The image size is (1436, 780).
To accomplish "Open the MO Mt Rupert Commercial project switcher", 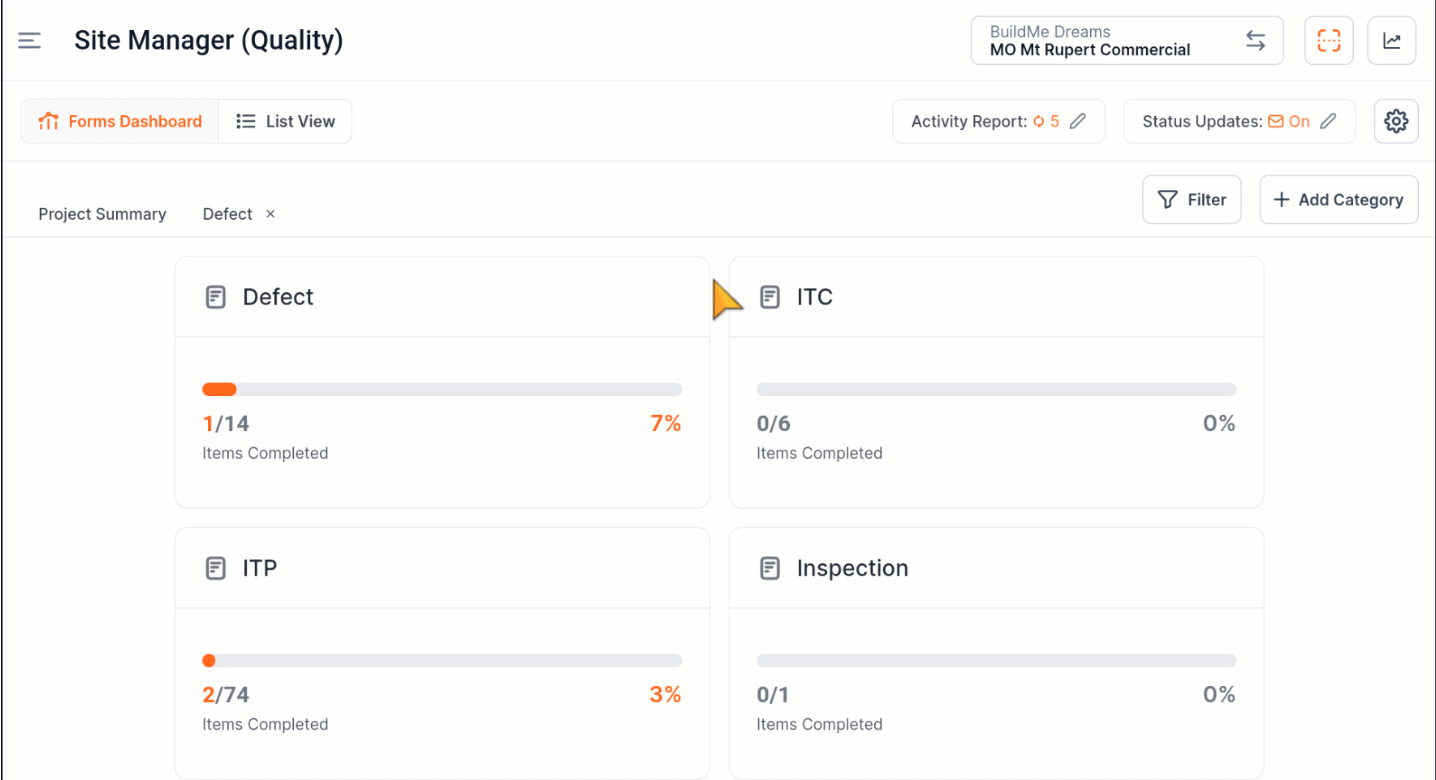I will coord(1126,41).
